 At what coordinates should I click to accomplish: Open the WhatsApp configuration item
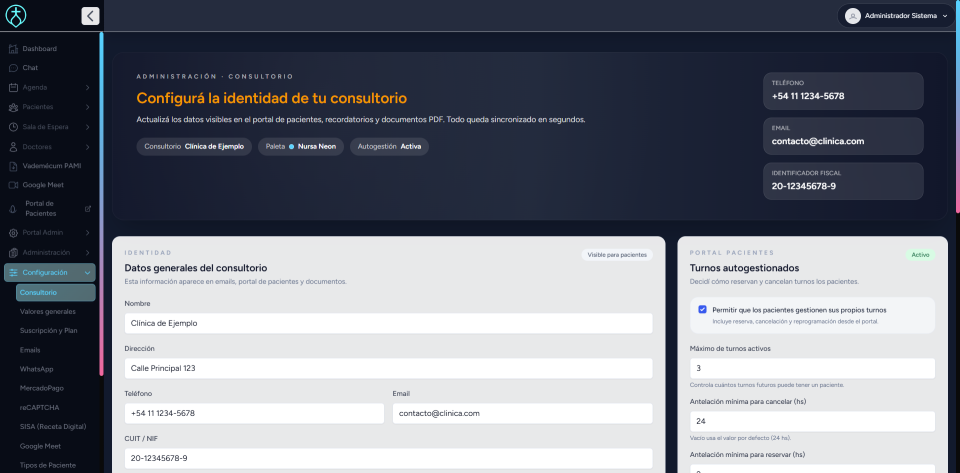[x=37, y=369]
